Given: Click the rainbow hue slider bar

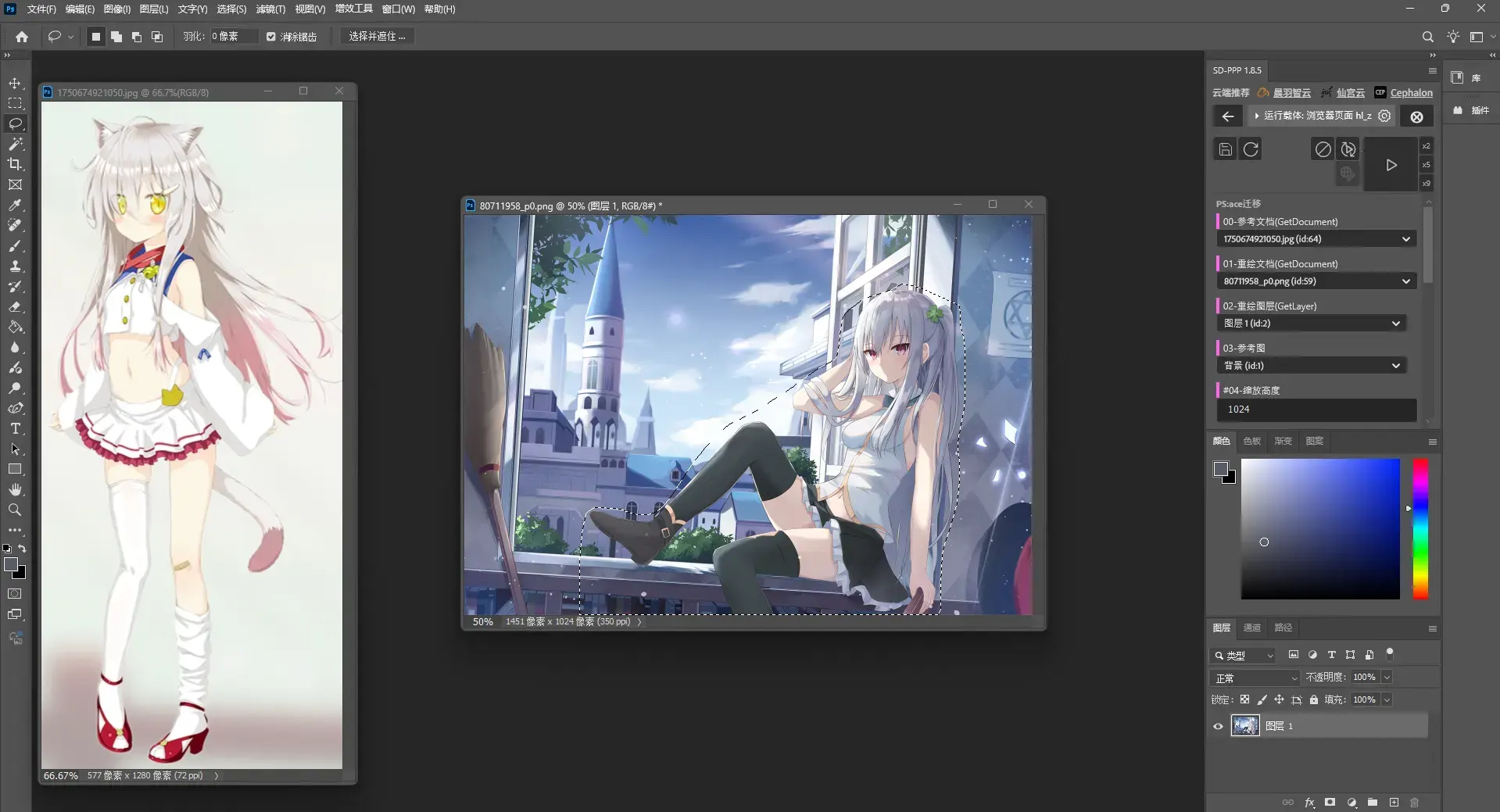Looking at the screenshot, I should (x=1420, y=529).
